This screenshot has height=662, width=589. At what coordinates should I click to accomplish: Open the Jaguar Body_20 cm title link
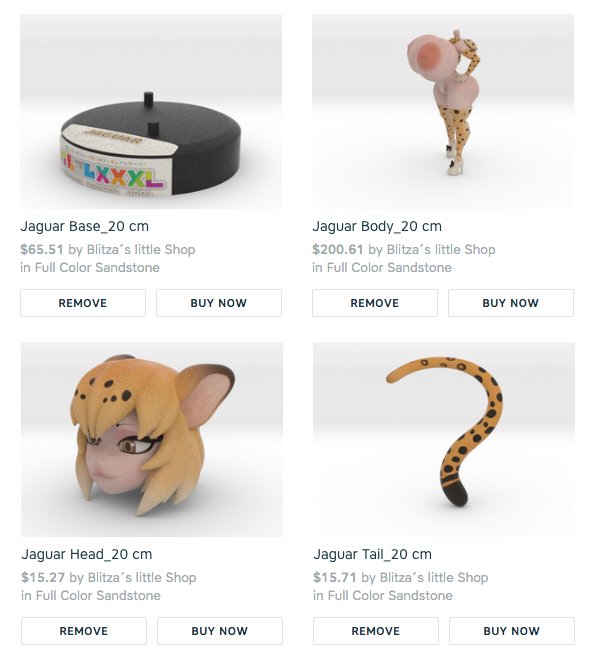point(377,226)
